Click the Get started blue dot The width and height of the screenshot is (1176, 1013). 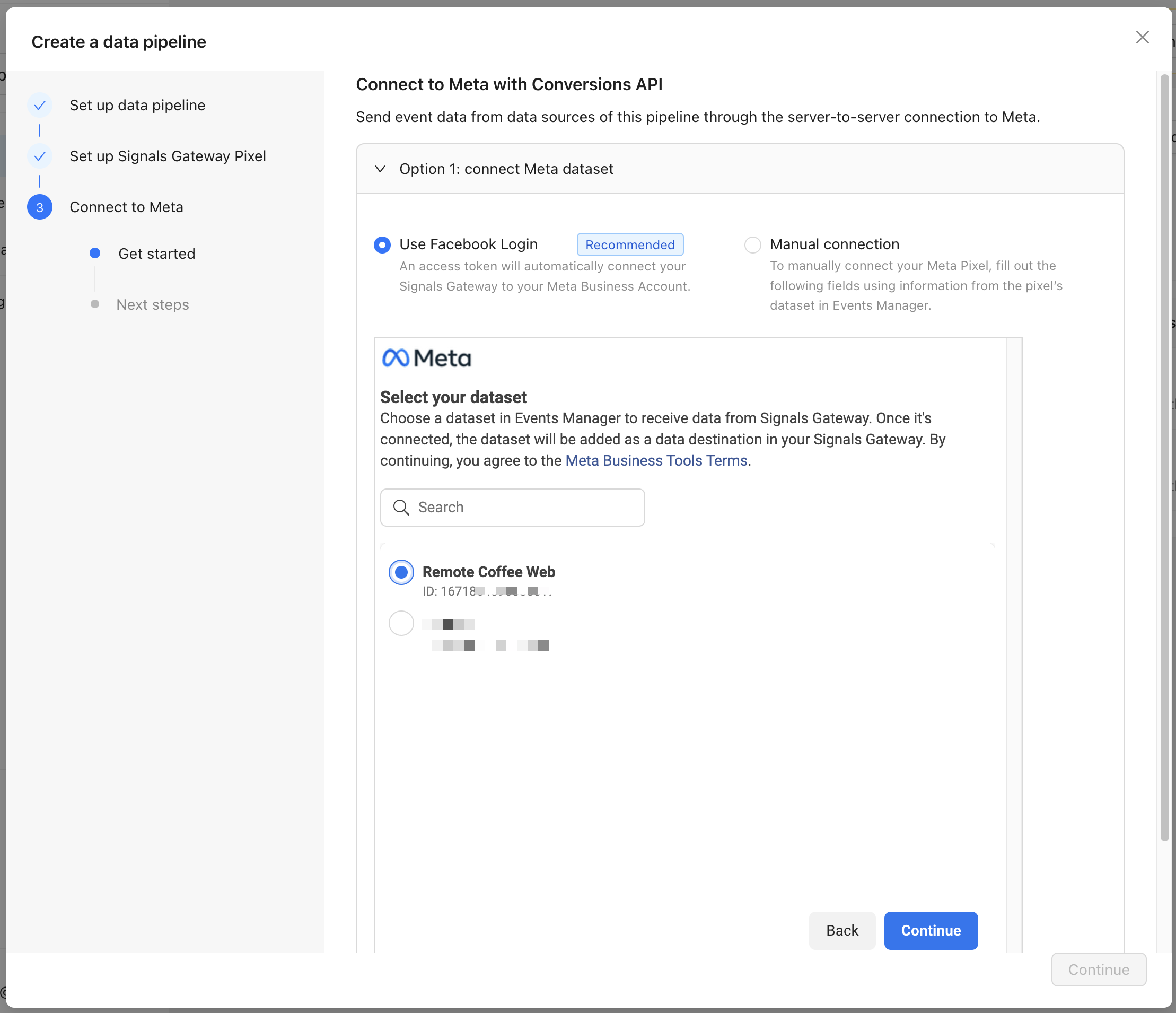click(x=95, y=254)
